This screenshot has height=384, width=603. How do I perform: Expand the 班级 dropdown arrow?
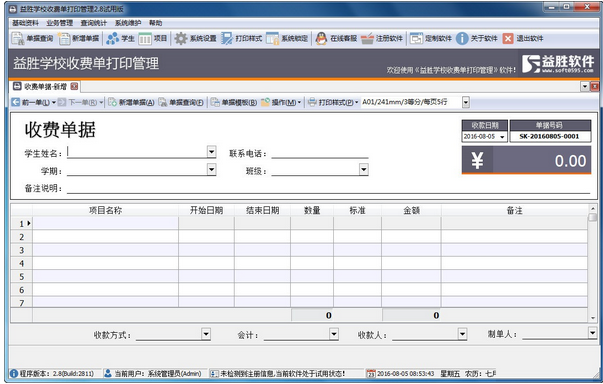point(364,169)
